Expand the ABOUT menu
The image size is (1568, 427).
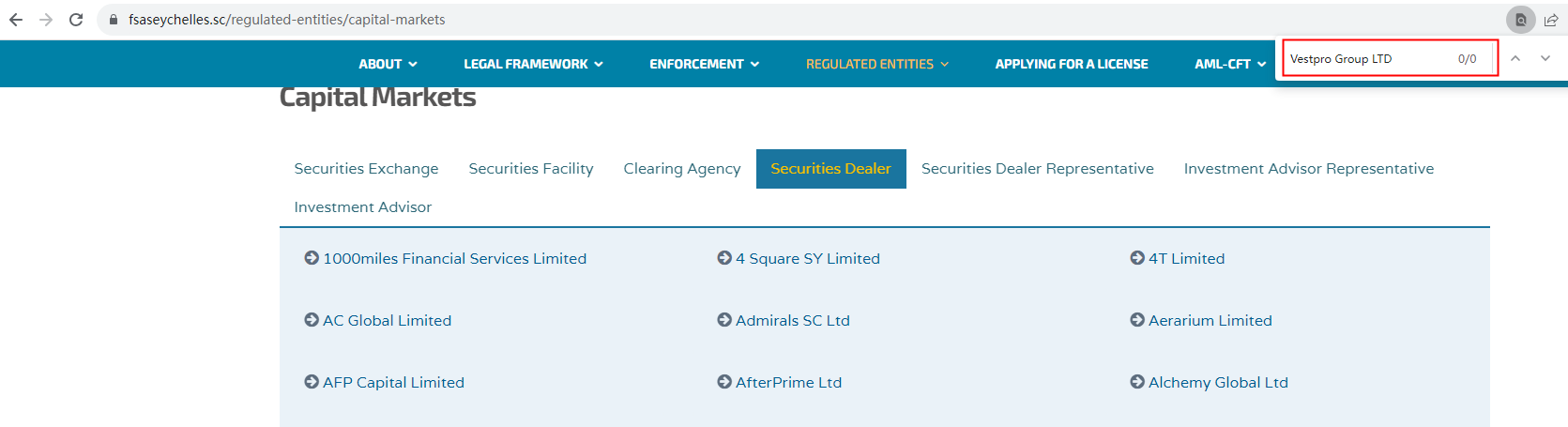(388, 64)
